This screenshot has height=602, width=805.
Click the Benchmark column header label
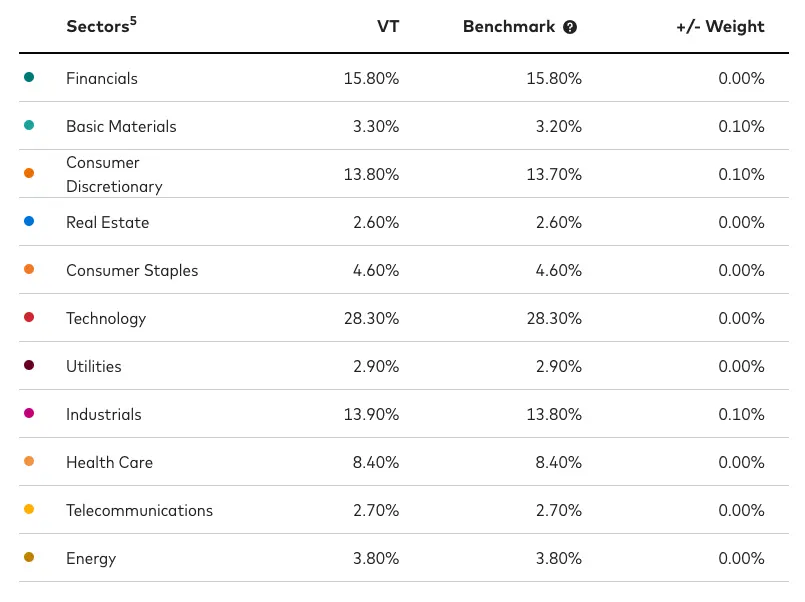(x=508, y=27)
